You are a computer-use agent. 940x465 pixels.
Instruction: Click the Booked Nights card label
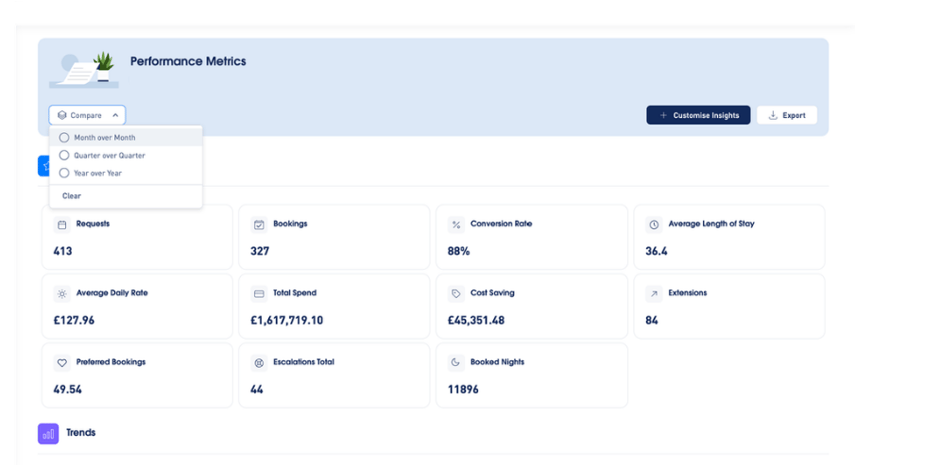(498, 362)
